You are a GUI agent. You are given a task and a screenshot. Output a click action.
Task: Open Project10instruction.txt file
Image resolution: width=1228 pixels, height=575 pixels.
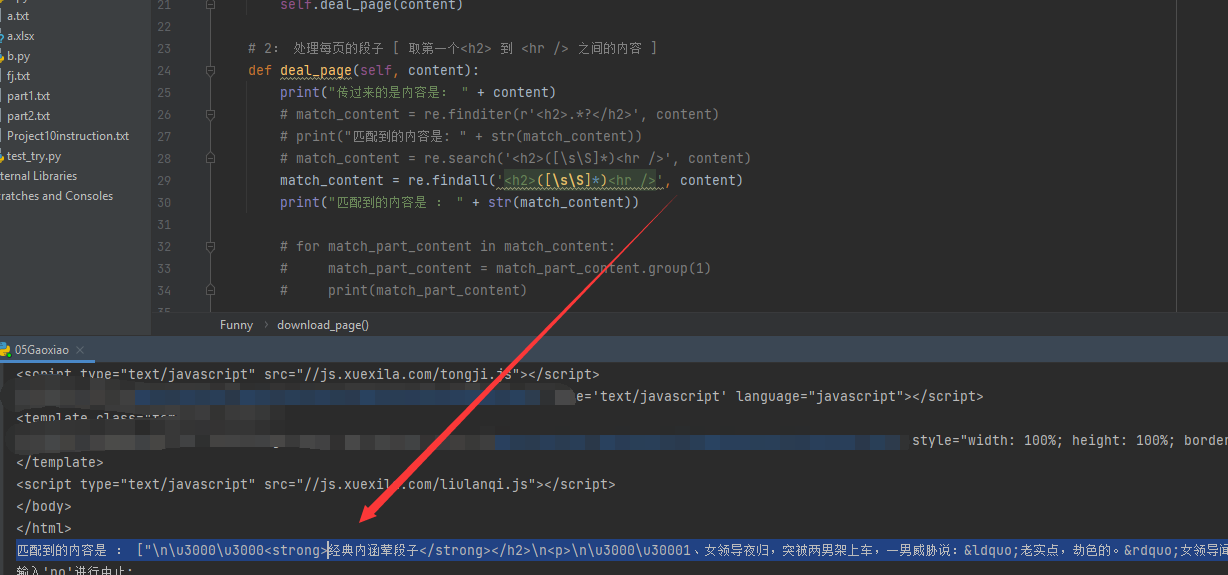(x=67, y=136)
